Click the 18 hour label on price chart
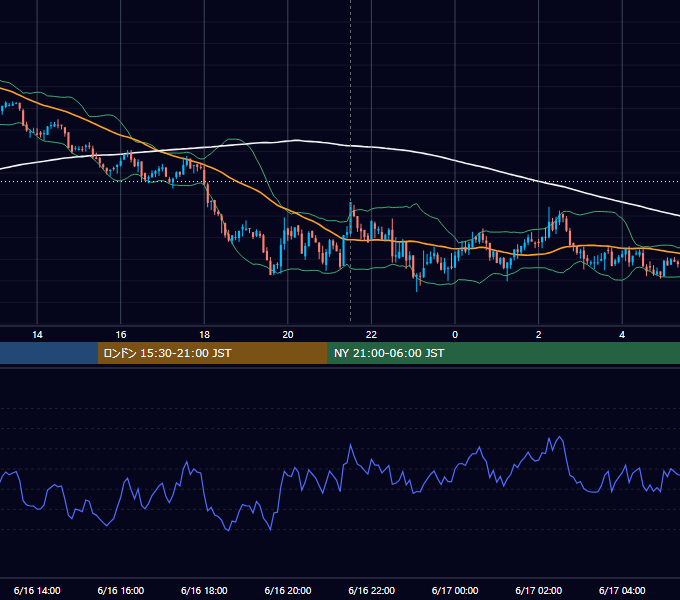 (204, 335)
